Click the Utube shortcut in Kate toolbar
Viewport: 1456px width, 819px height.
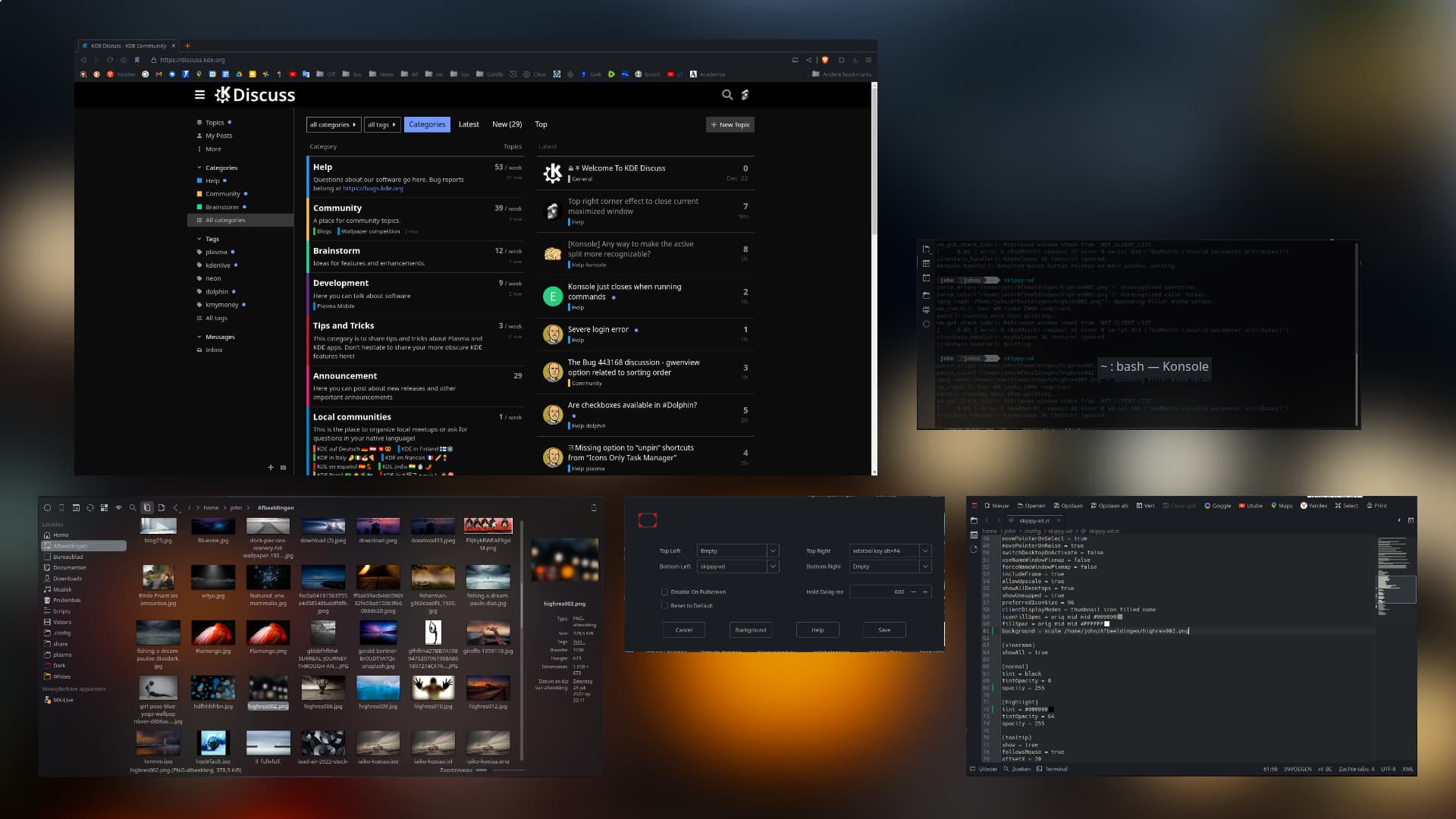(x=1250, y=506)
